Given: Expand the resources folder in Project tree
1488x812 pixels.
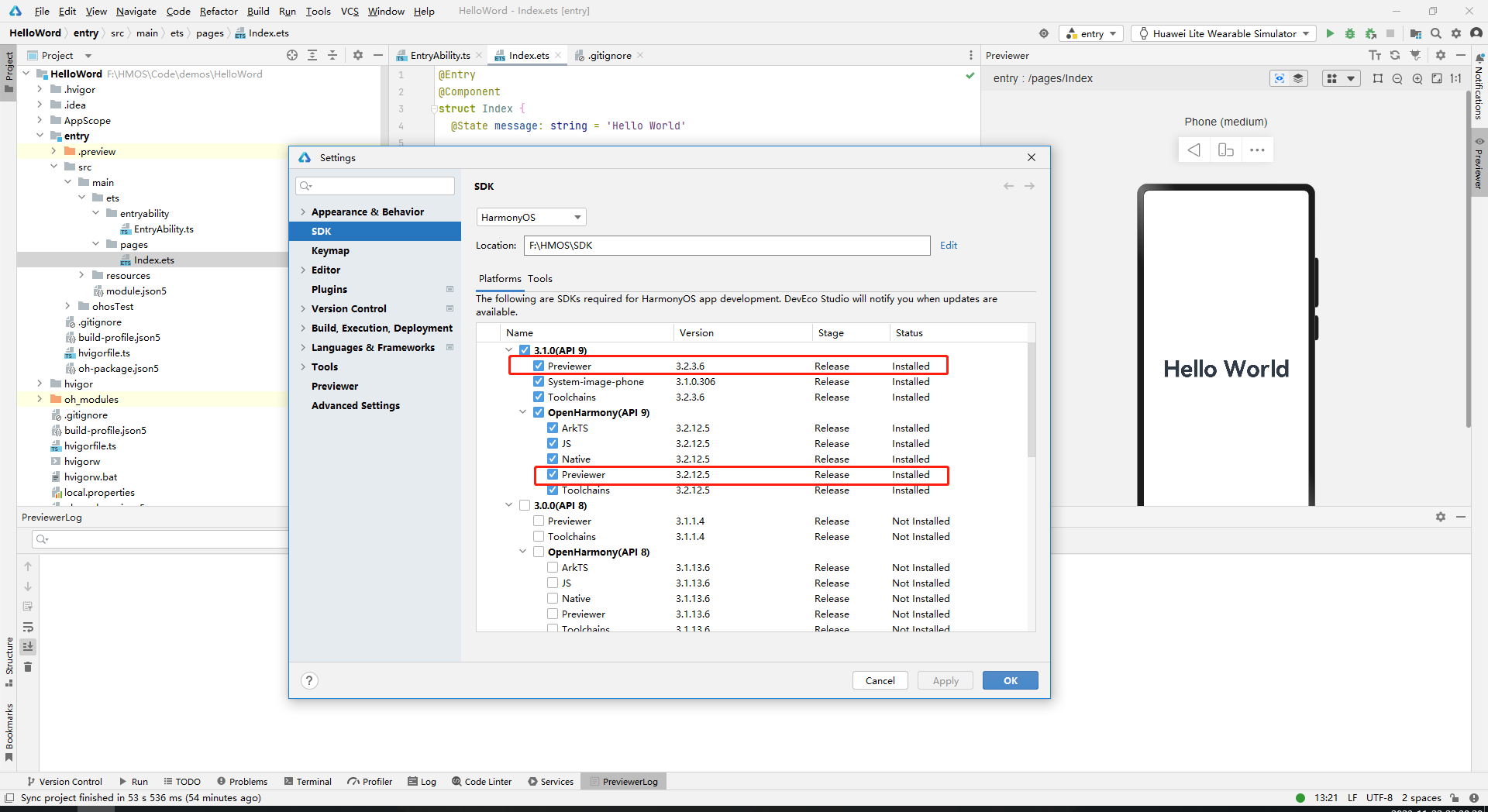Looking at the screenshot, I should point(81,275).
